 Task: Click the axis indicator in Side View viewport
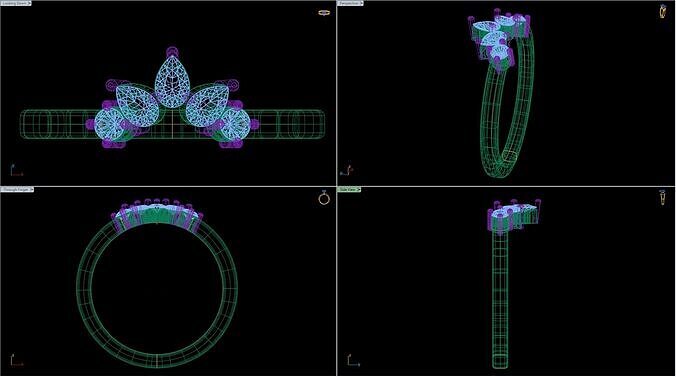354,360
